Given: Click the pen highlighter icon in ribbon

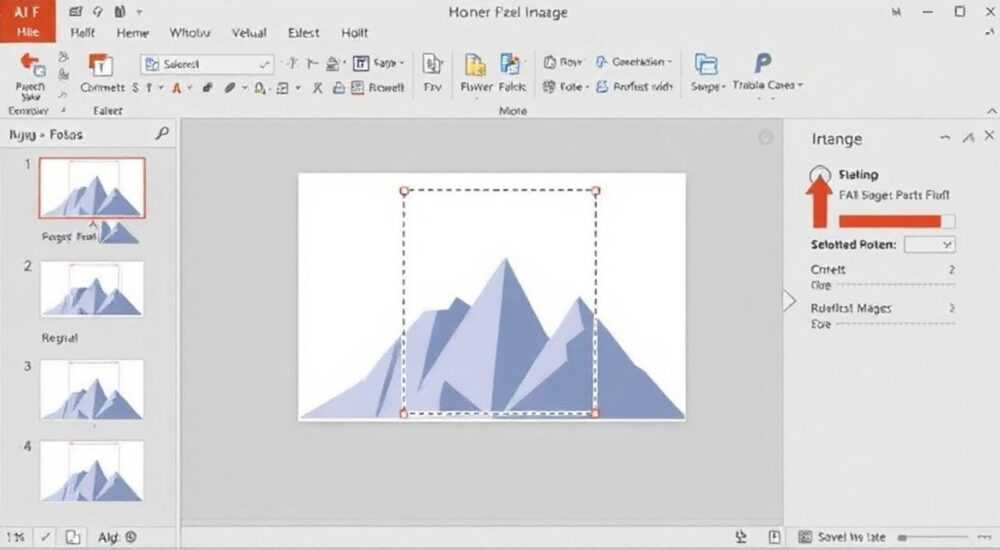Looking at the screenshot, I should tap(230, 87).
